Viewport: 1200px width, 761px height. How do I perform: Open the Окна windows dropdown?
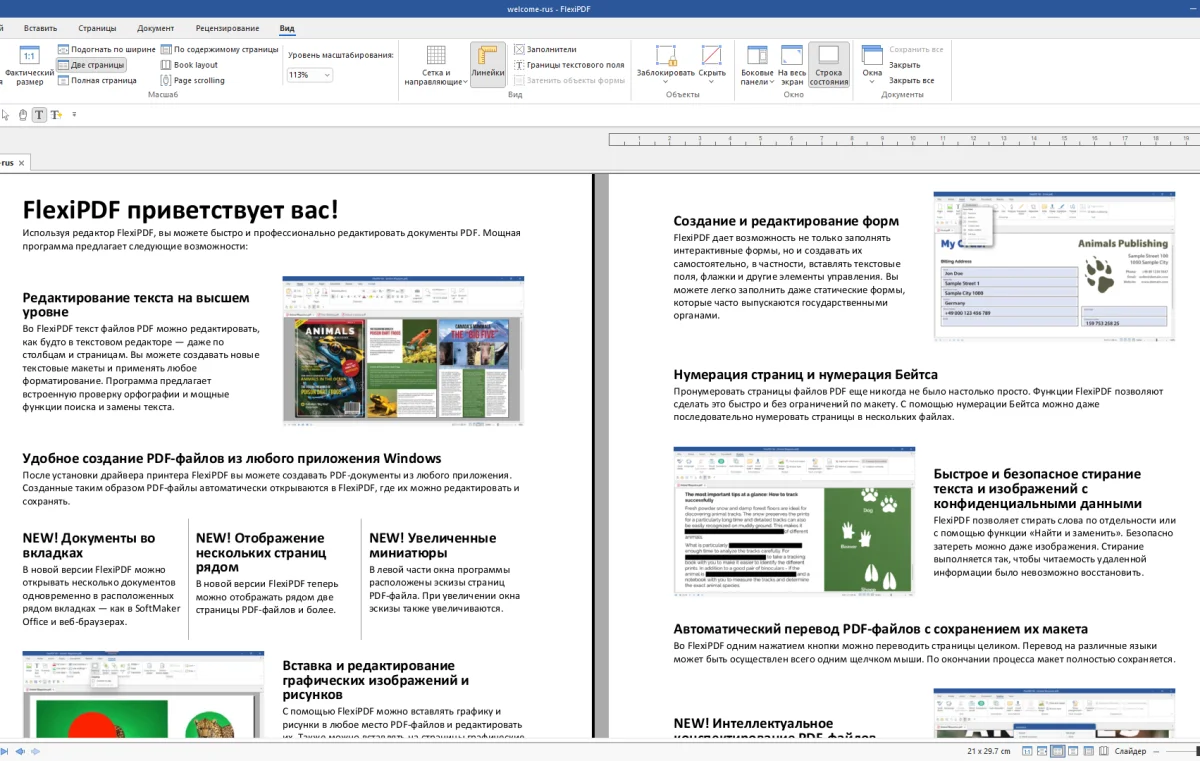click(872, 62)
